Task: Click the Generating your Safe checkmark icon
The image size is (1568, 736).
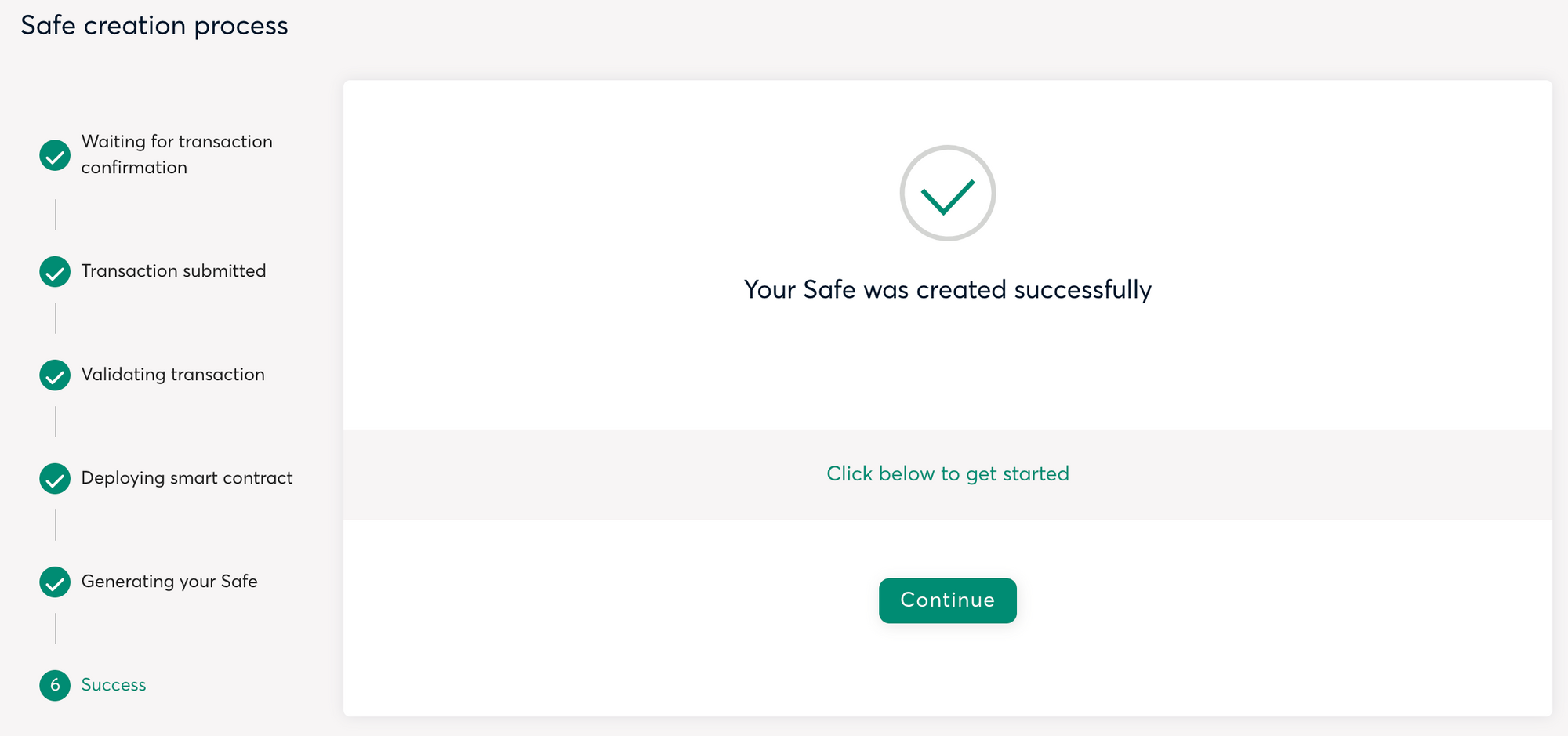Action: 55,582
